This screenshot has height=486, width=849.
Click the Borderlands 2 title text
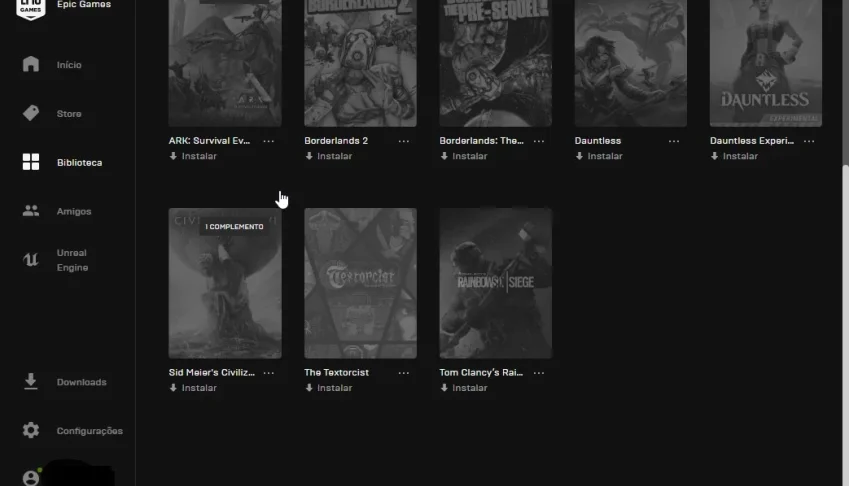pos(336,141)
